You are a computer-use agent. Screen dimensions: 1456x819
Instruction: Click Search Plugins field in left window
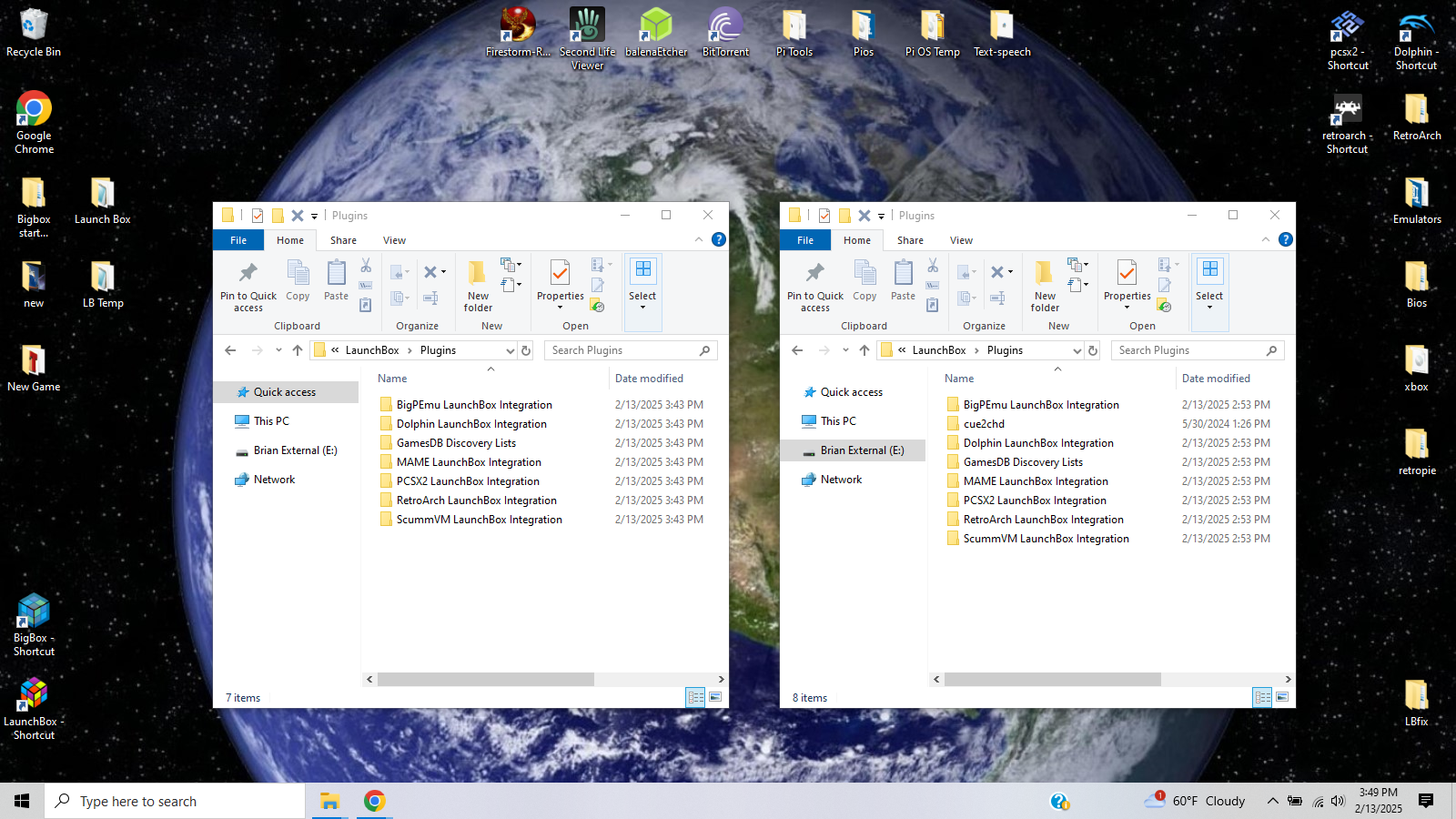click(631, 350)
